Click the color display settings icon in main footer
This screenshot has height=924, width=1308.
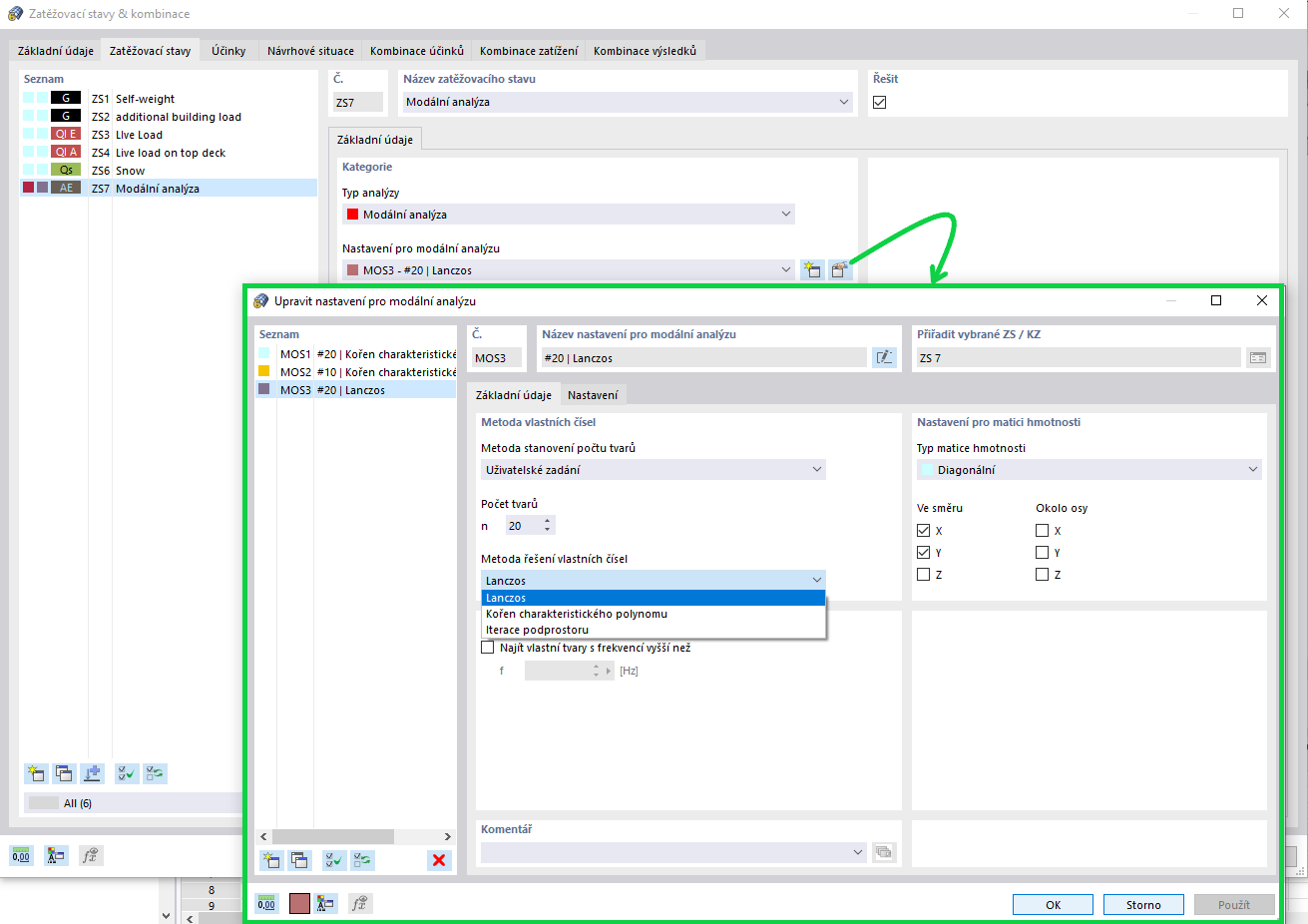[x=55, y=855]
